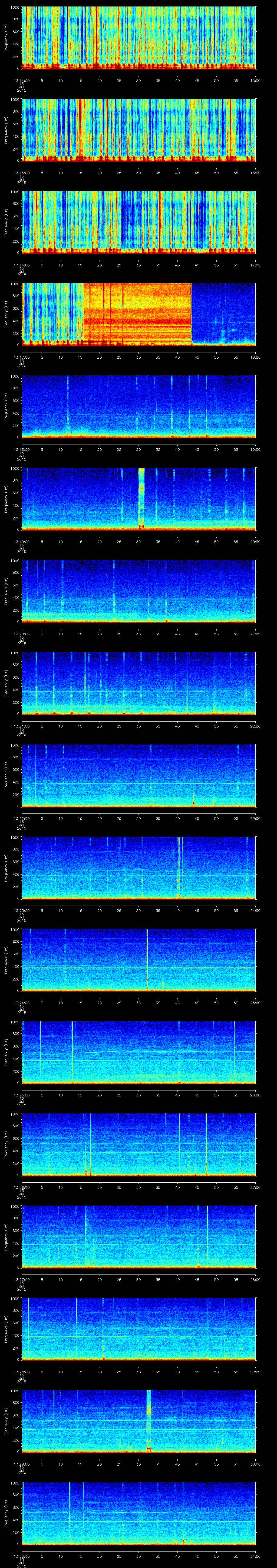Click the spectrogram panel starting at 13:16:00

pyautogui.click(x=139, y=222)
